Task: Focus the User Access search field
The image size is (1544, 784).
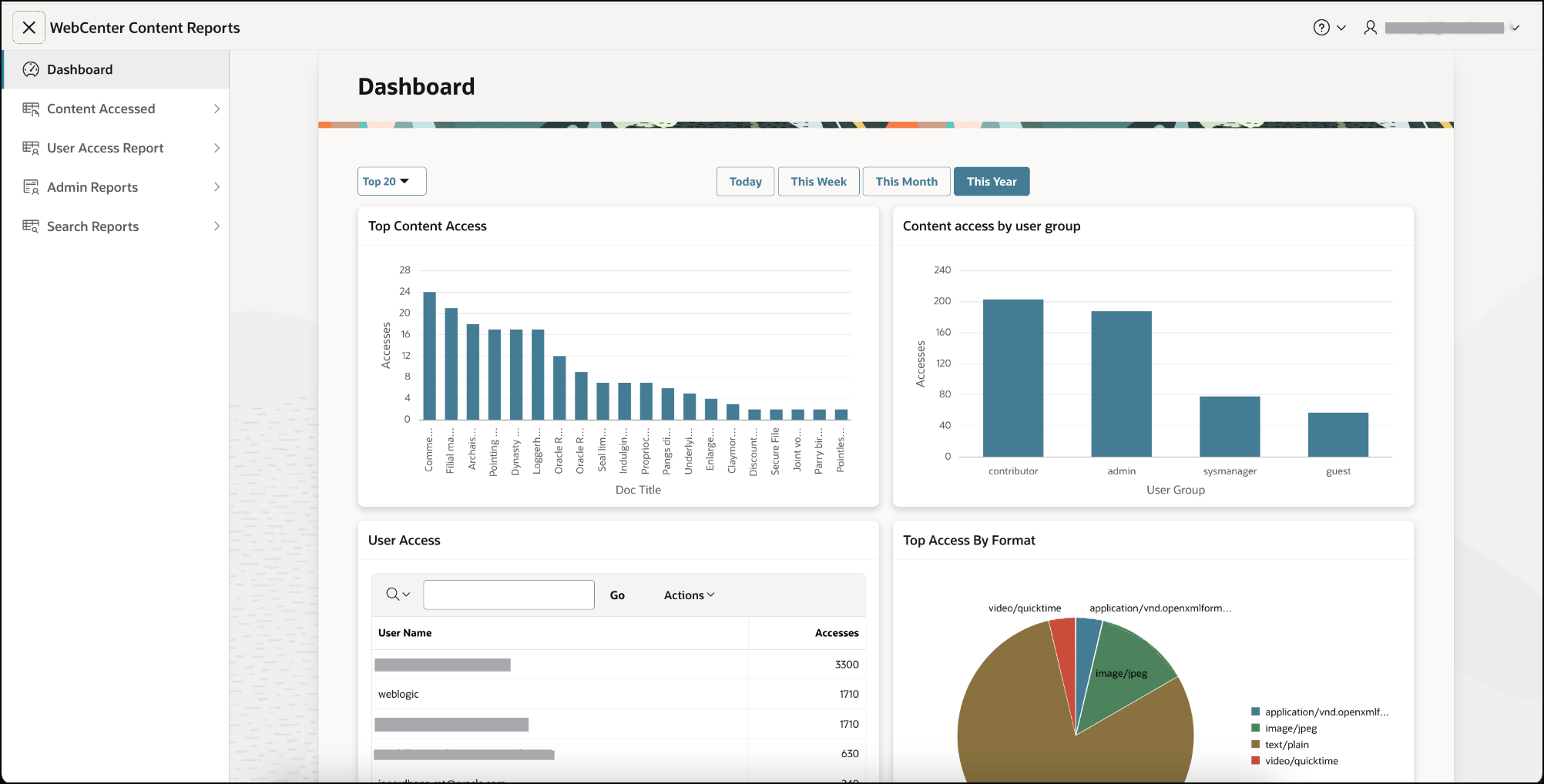Action: pyautogui.click(x=509, y=595)
